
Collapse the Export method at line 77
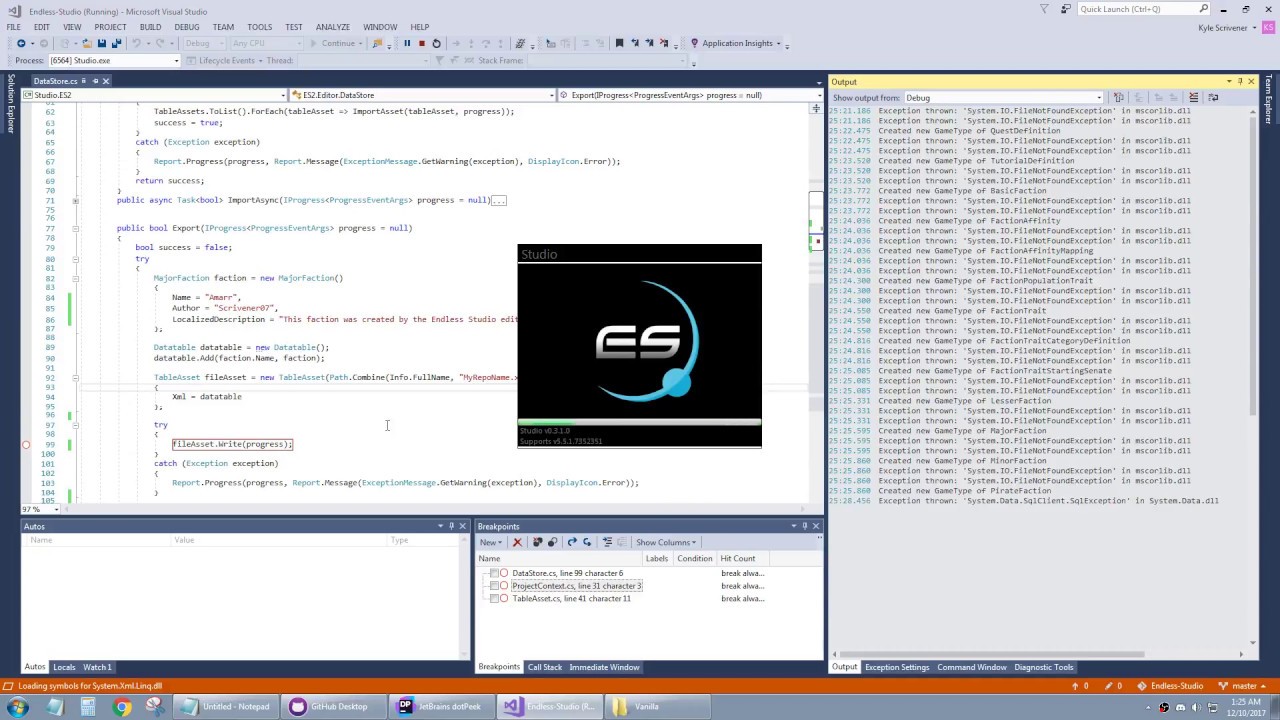pyautogui.click(x=75, y=228)
